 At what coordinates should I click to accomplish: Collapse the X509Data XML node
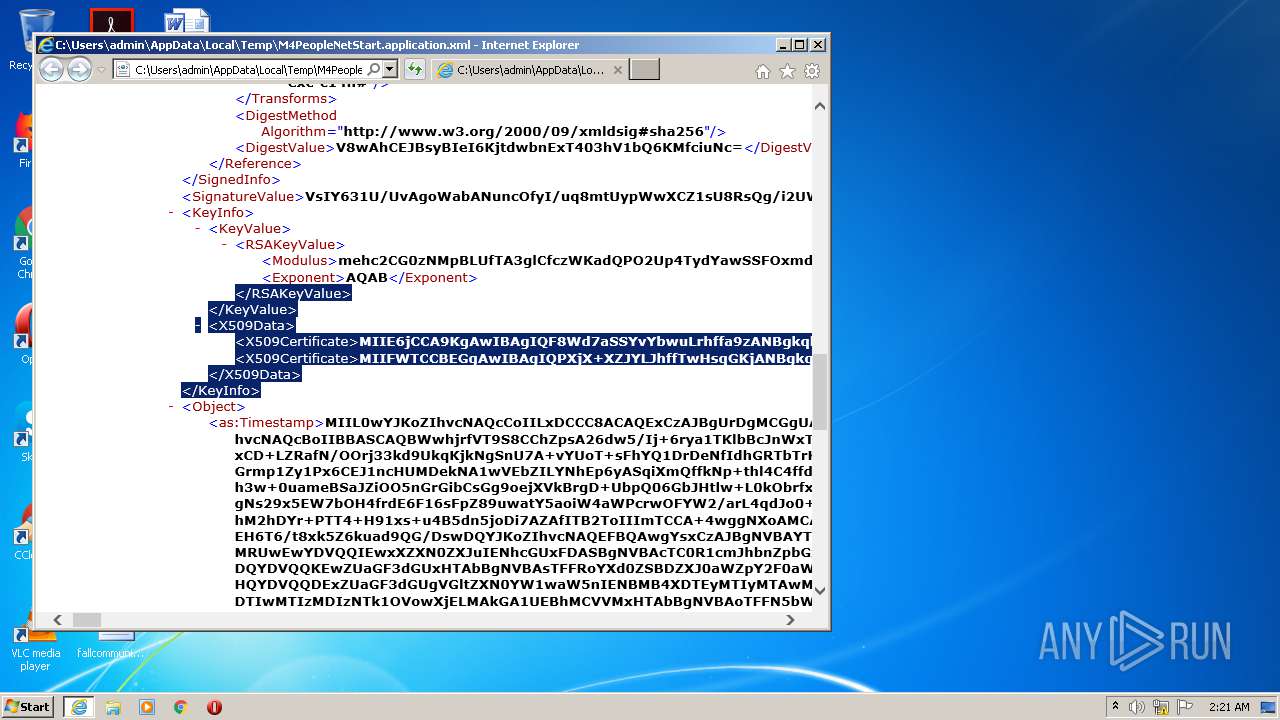[x=199, y=326]
